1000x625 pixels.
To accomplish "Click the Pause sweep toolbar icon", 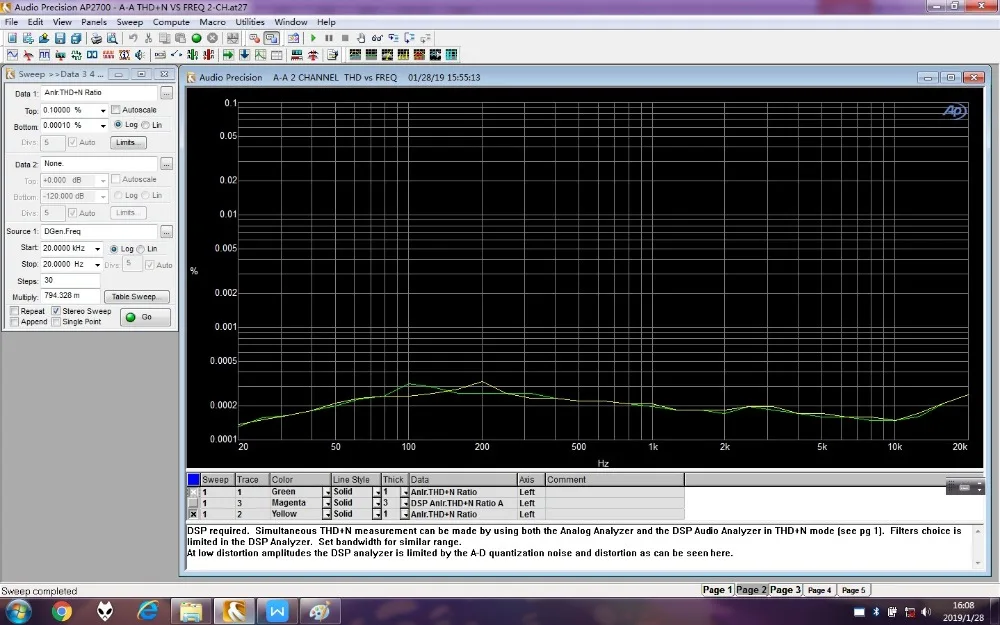I will pyautogui.click(x=328, y=38).
